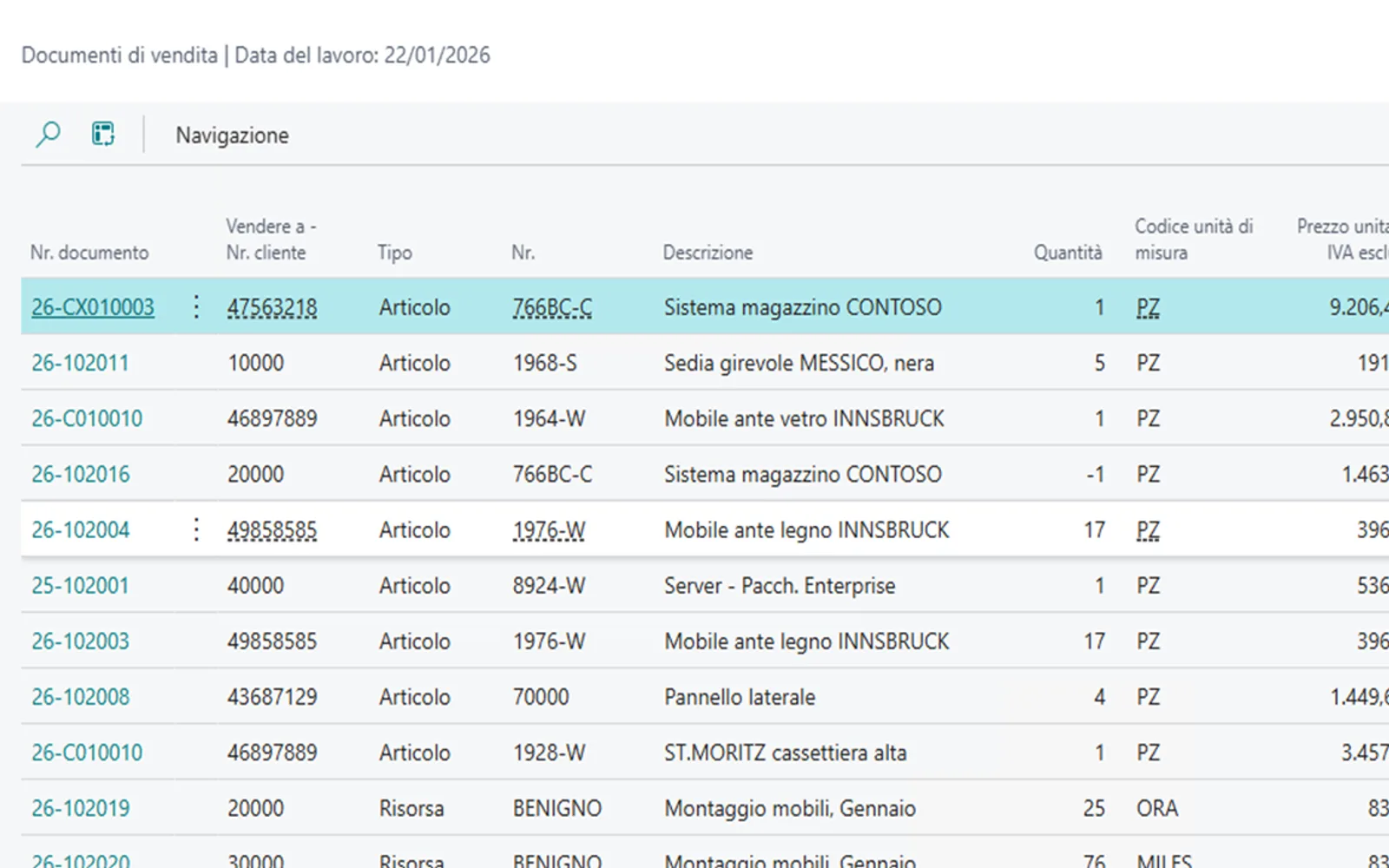Select quantity 25 in row 26-102019

[x=1094, y=807]
